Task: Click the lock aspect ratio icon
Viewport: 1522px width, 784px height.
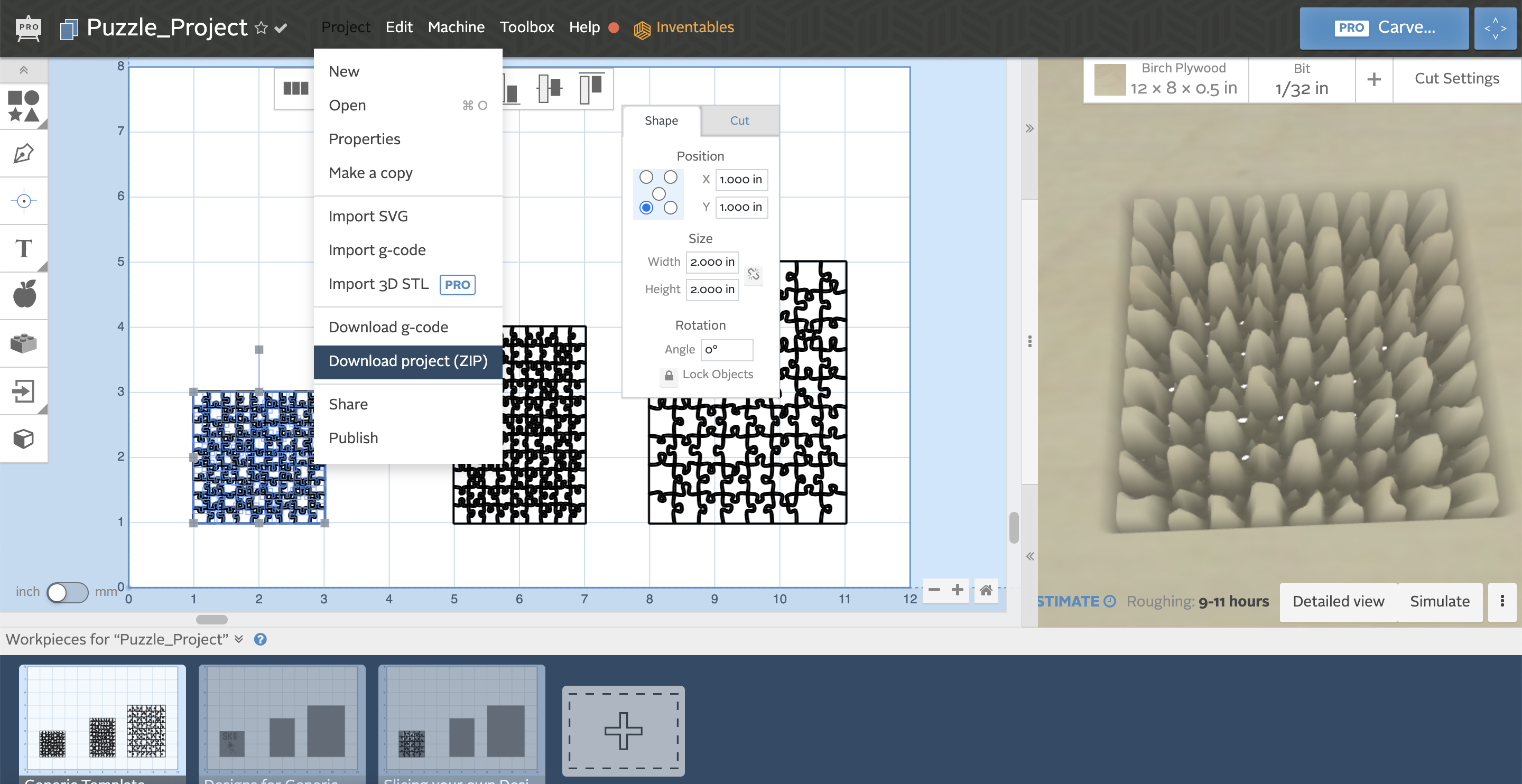Action: tap(753, 274)
